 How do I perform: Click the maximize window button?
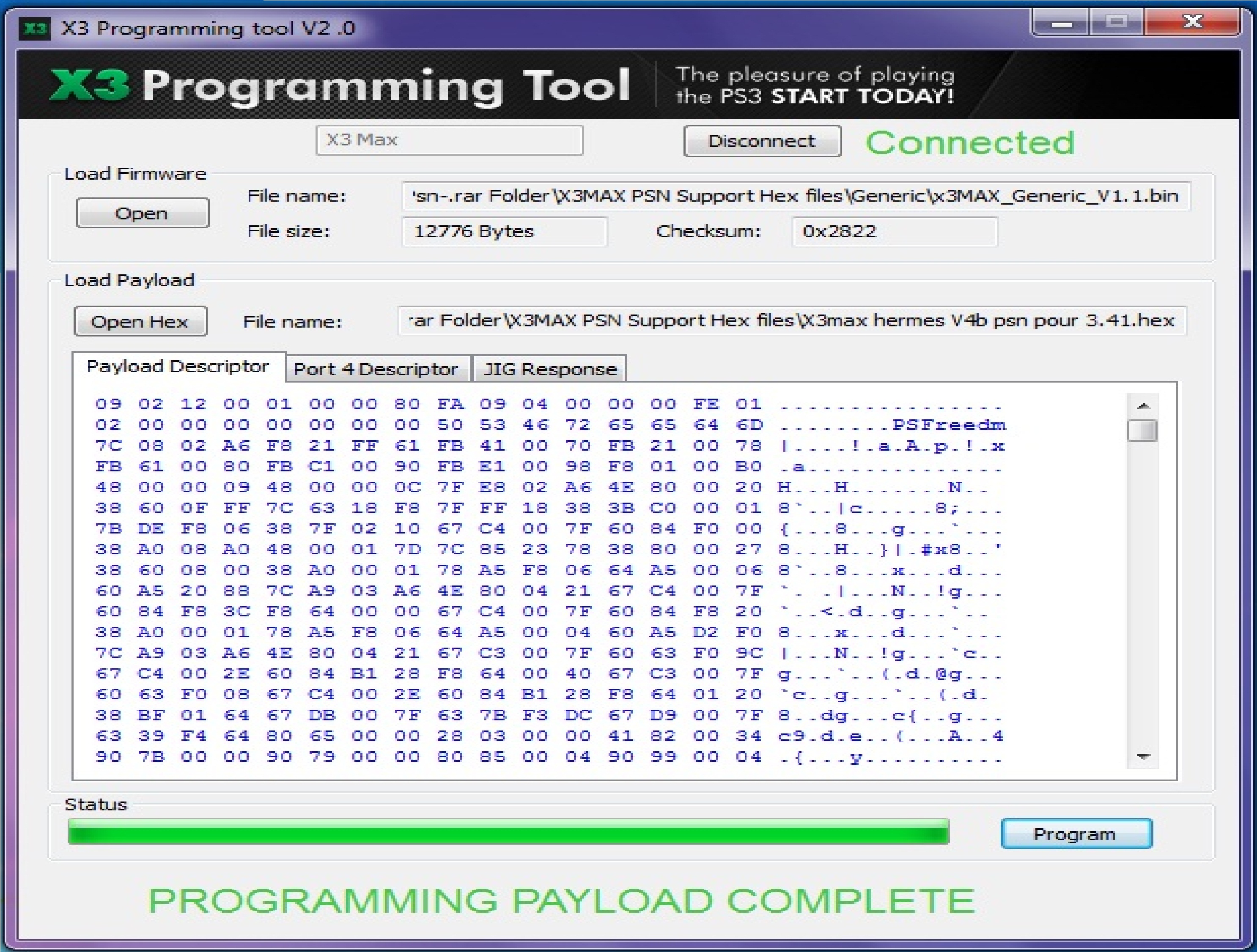pos(1117,22)
